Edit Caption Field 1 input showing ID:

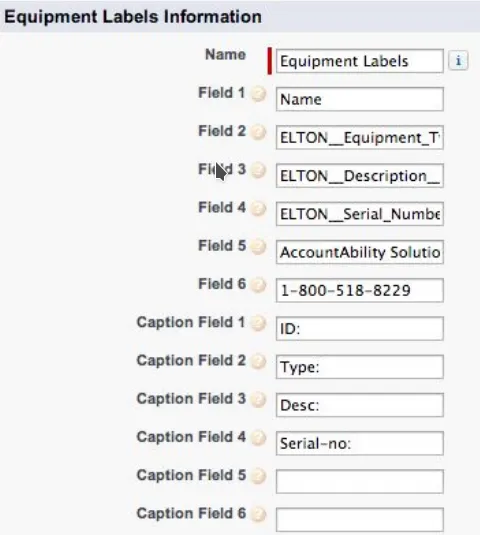click(x=360, y=329)
